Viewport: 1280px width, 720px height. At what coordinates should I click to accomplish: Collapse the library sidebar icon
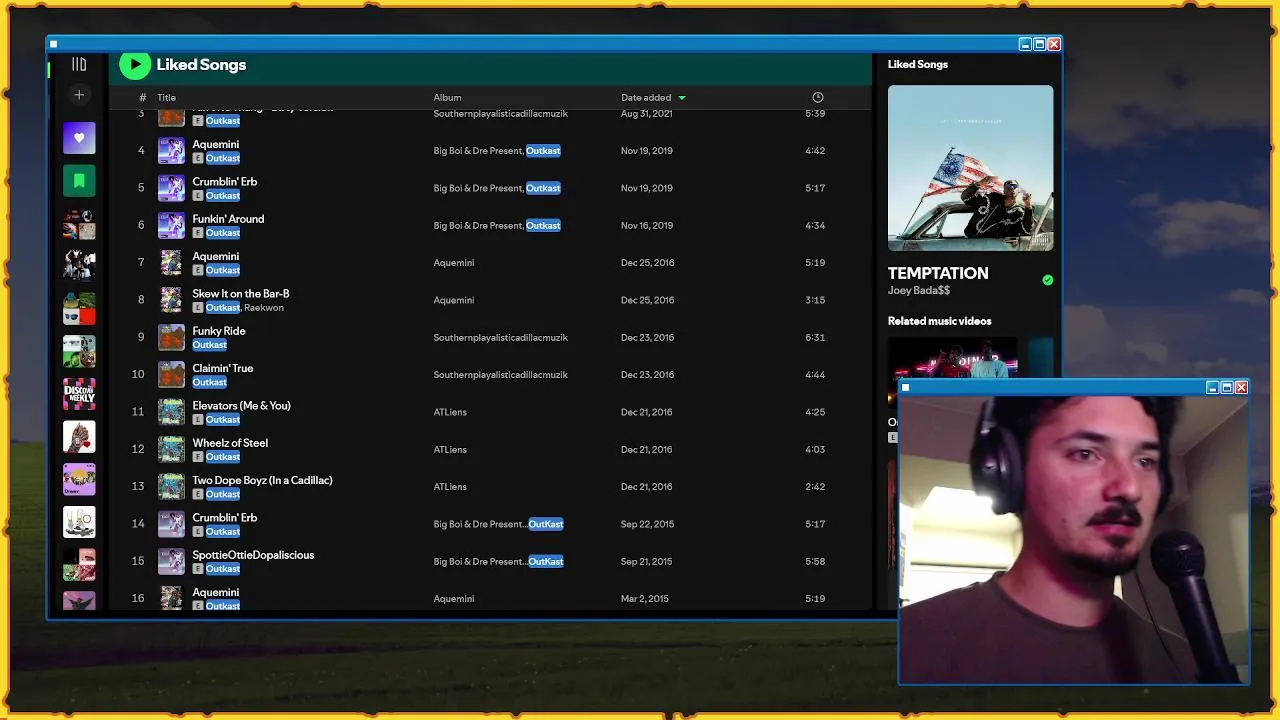coord(79,64)
